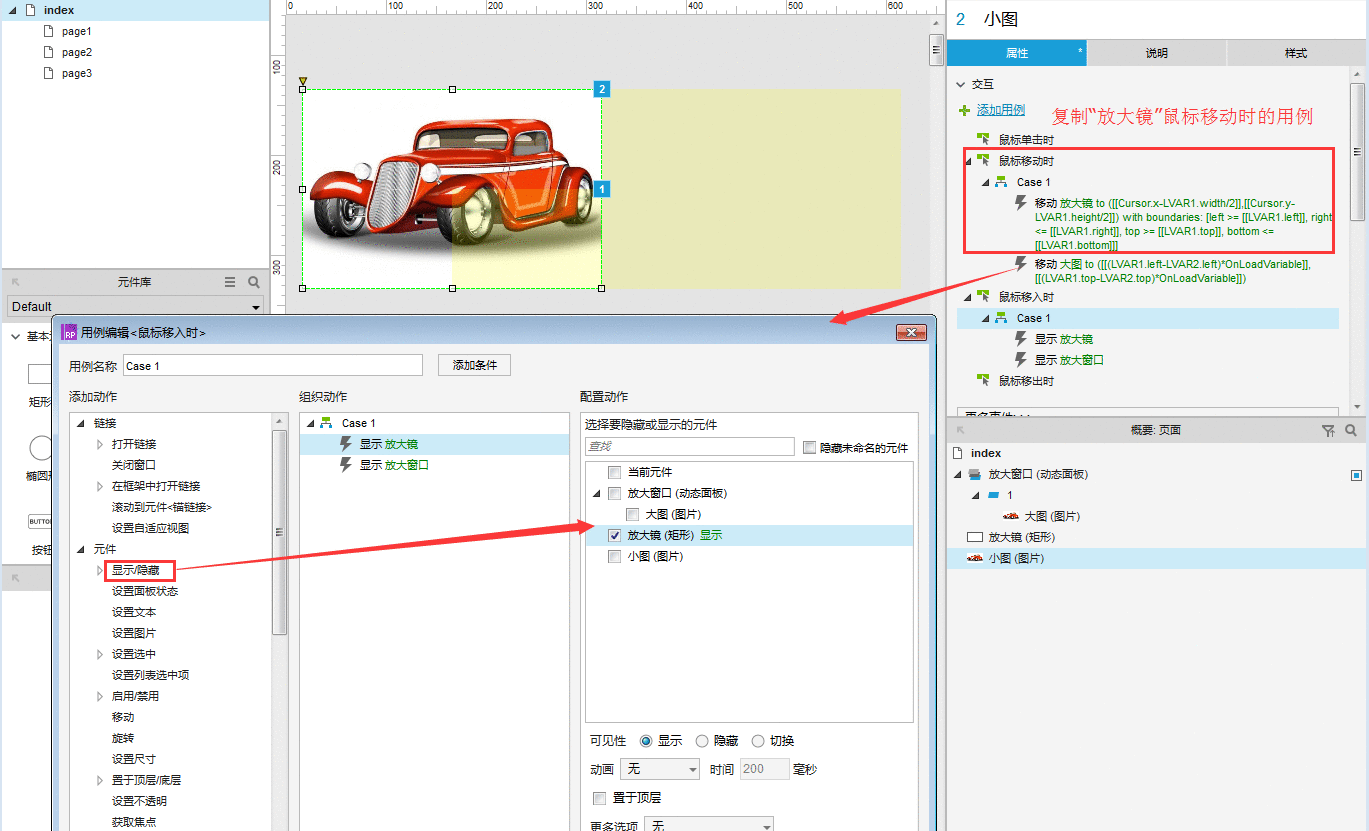Screen dimensions: 1369x831
Task: Click the event icon next to 鼠标移出时
Action: [984, 381]
